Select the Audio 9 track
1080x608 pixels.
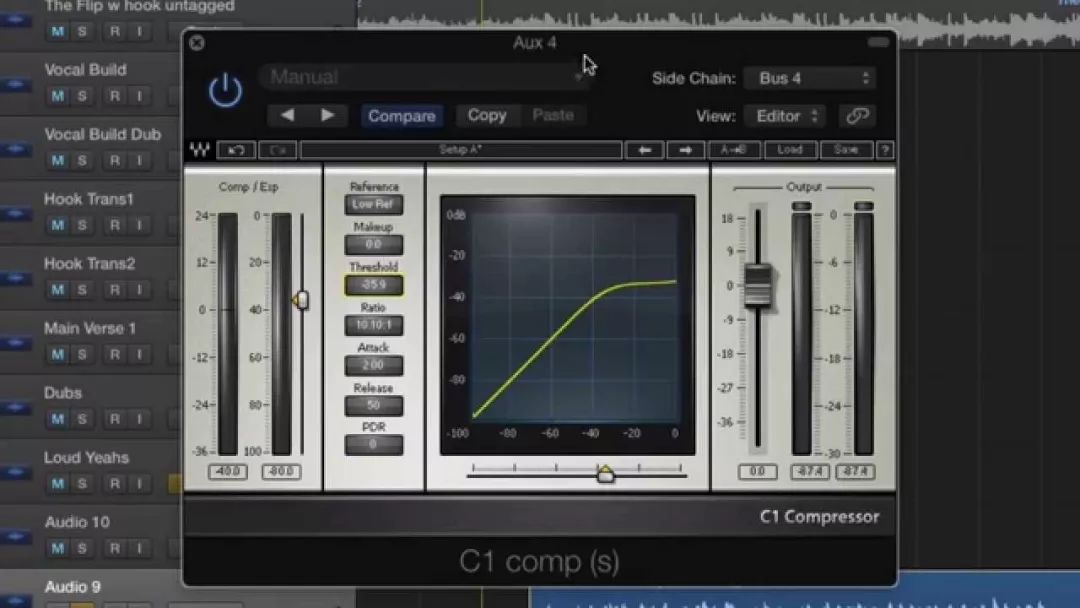72,587
